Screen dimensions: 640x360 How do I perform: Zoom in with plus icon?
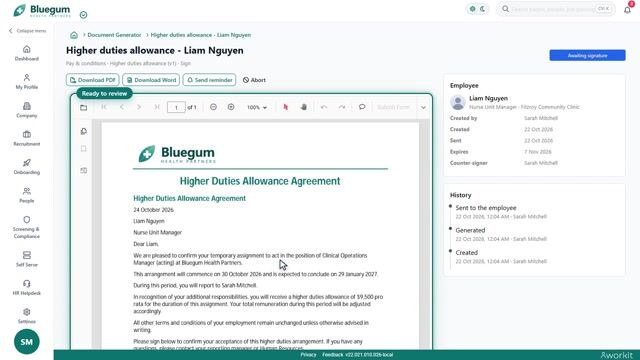pyautogui.click(x=231, y=107)
